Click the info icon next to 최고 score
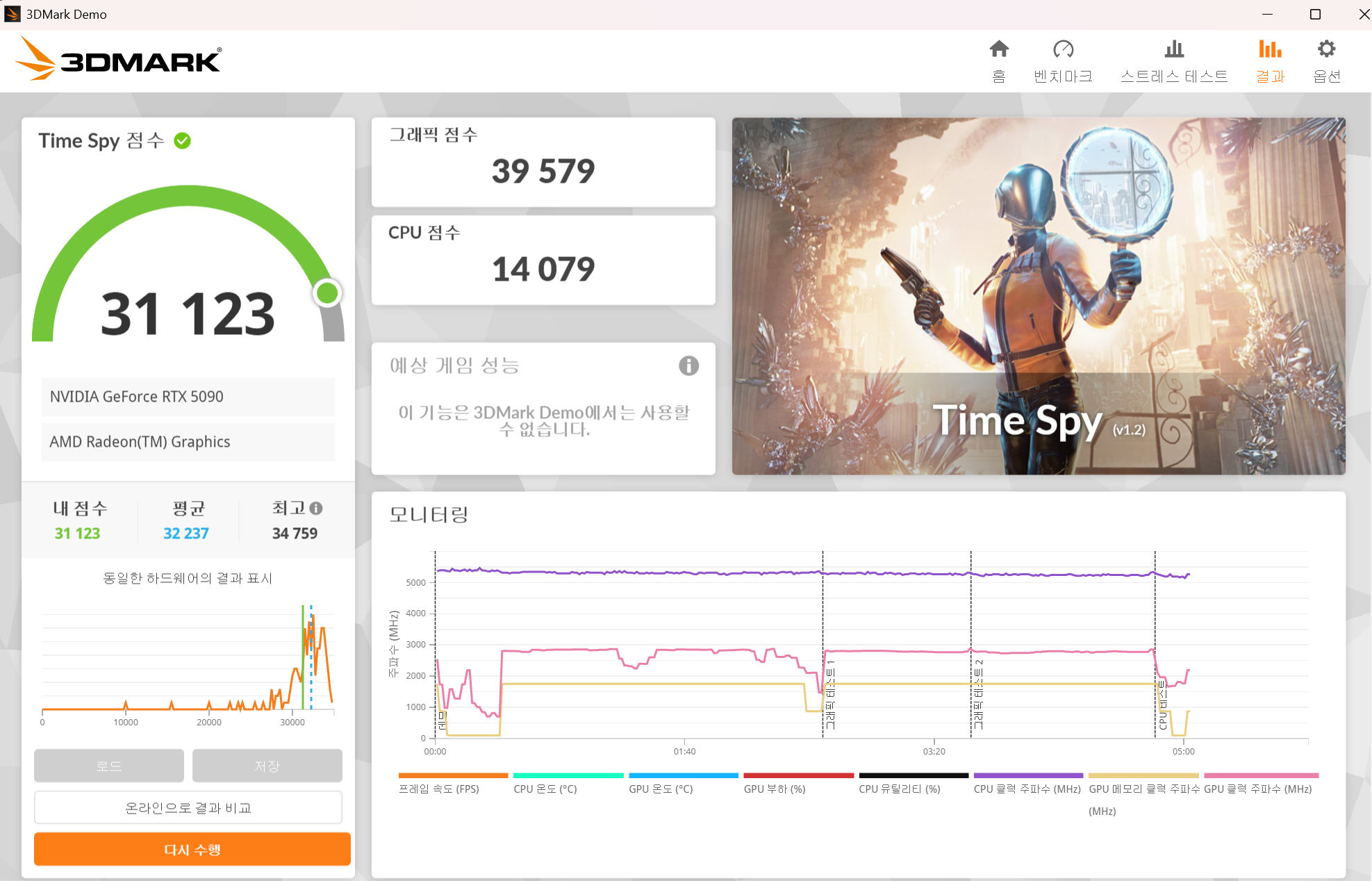 pos(316,509)
